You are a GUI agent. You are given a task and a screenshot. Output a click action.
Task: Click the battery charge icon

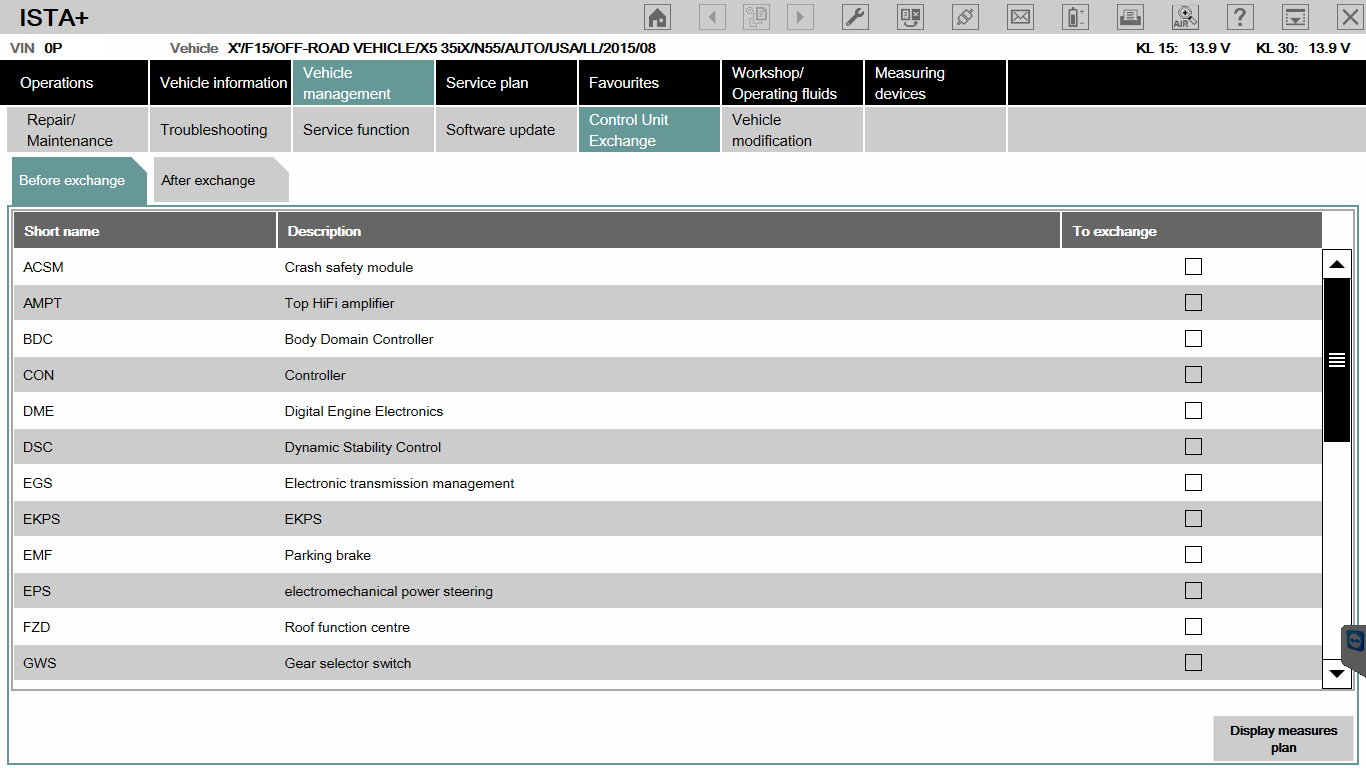click(1075, 17)
